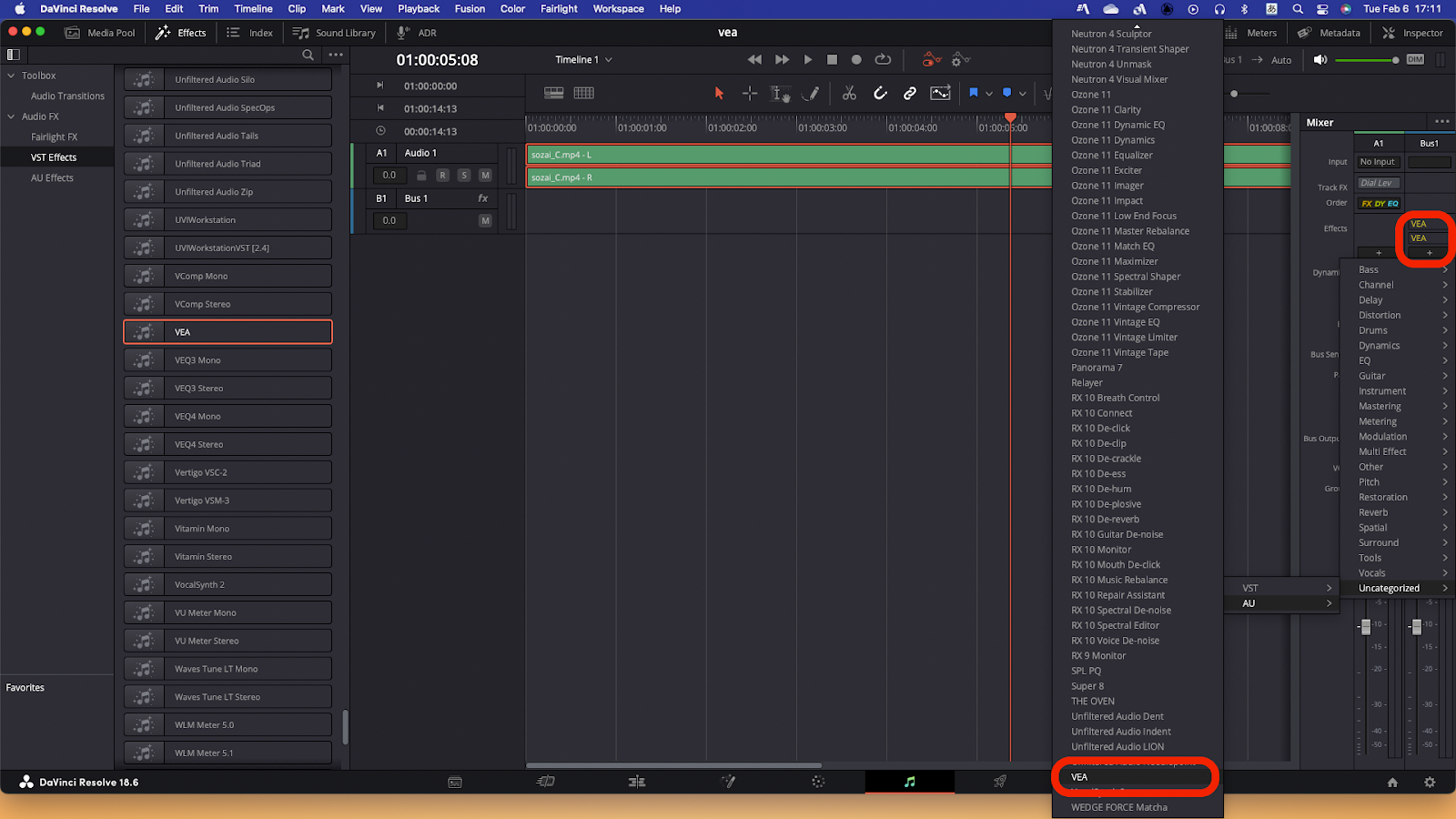Screen dimensions: 1456x819
Task: Enable clip linking with the chain icon
Action: click(909, 93)
